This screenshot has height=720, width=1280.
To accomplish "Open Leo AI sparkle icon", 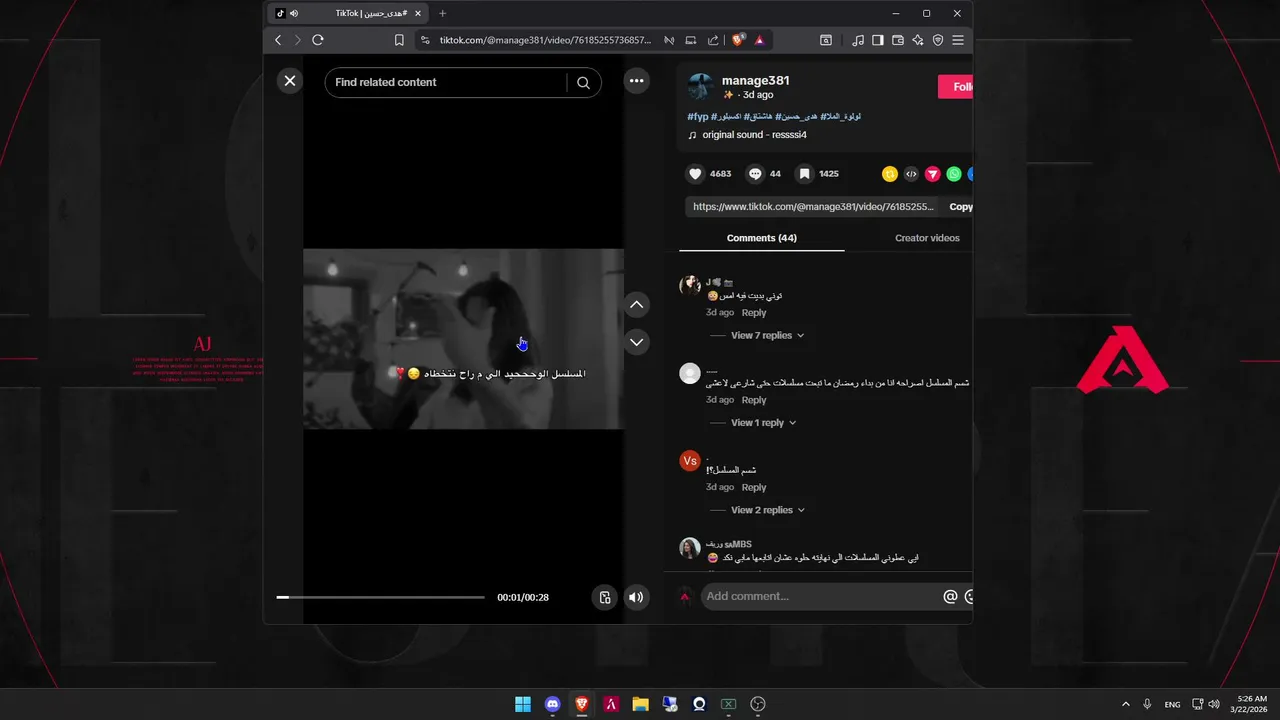I will coord(918,40).
